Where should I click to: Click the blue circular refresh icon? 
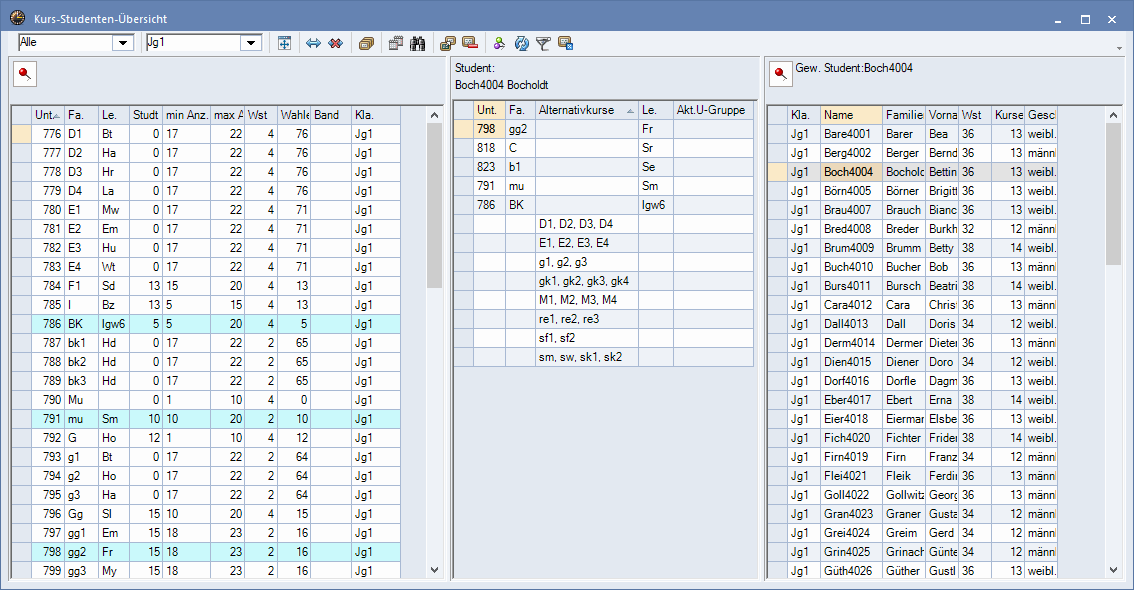pos(521,43)
